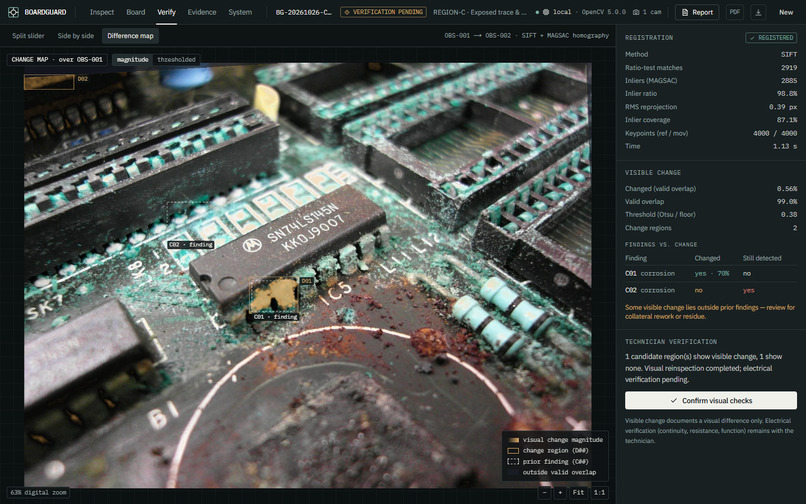Screen dimensions: 806x504
Task: Click the 63% digital zoom indicator
Action: 39,492
